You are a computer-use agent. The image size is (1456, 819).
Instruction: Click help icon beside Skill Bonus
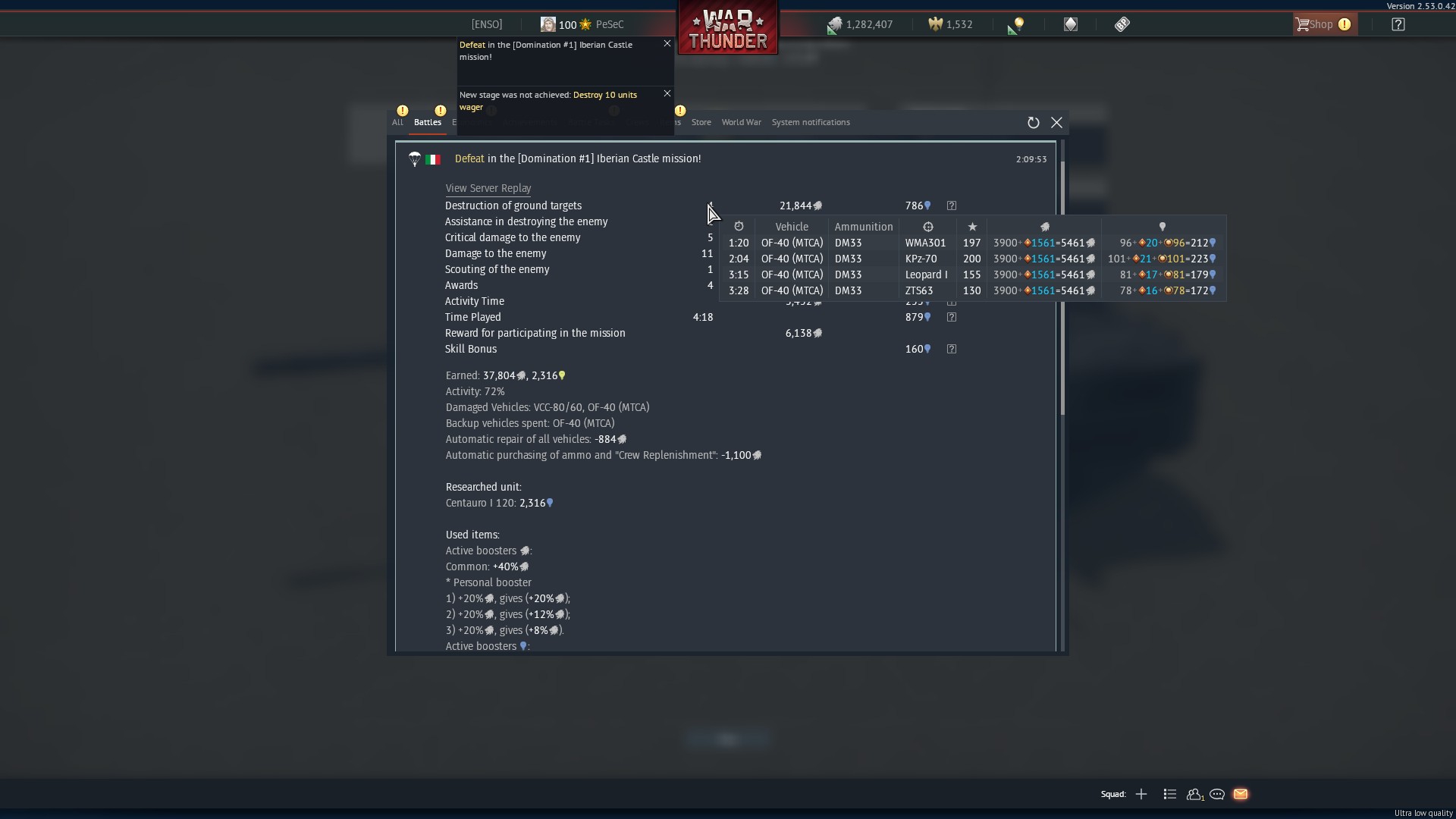tap(951, 349)
